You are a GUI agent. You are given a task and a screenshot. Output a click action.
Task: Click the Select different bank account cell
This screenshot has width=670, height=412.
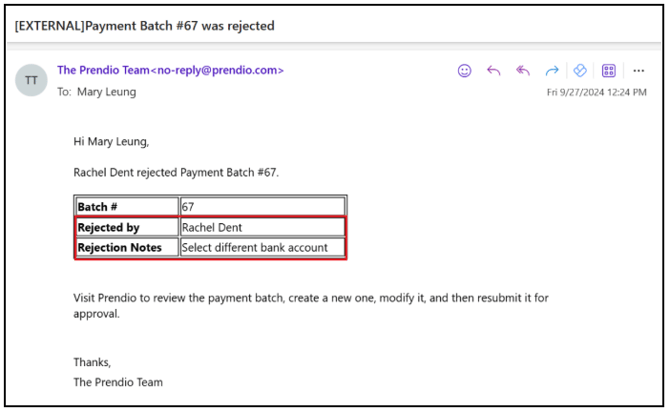tap(262, 247)
